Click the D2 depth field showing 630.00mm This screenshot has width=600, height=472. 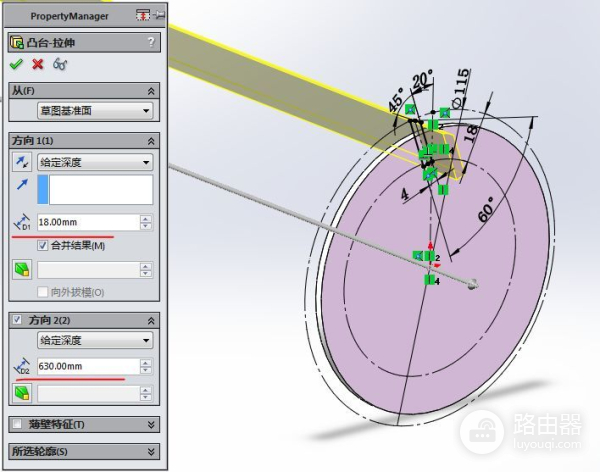(86, 366)
